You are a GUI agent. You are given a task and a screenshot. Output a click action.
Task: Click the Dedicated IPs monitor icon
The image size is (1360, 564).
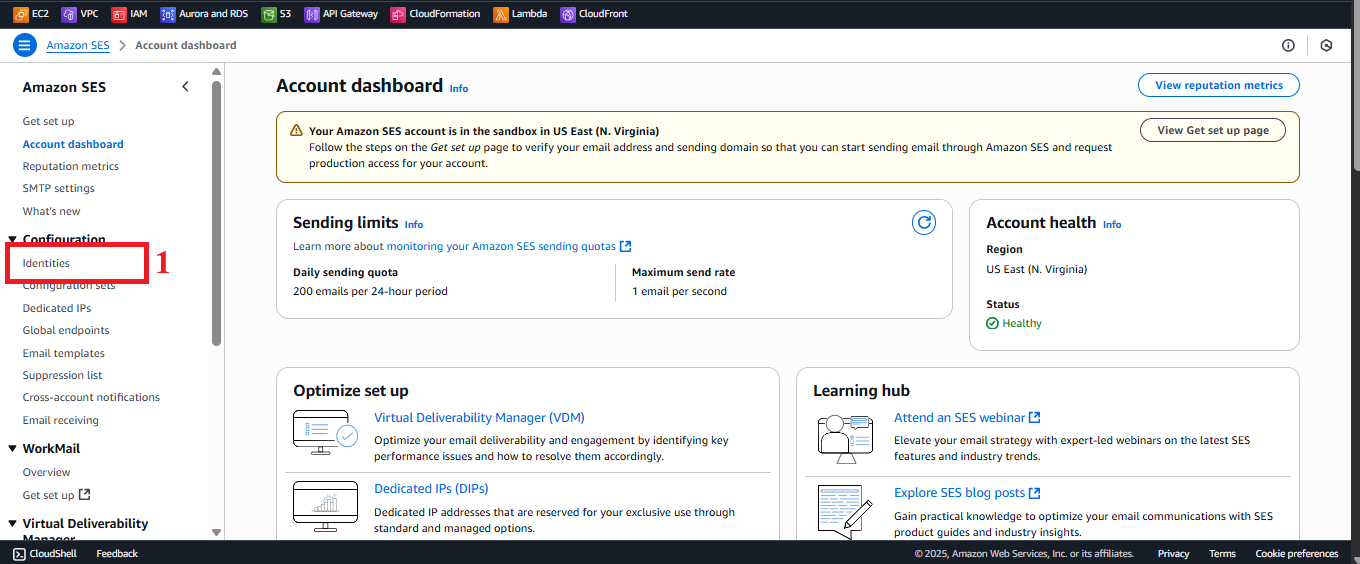point(325,508)
